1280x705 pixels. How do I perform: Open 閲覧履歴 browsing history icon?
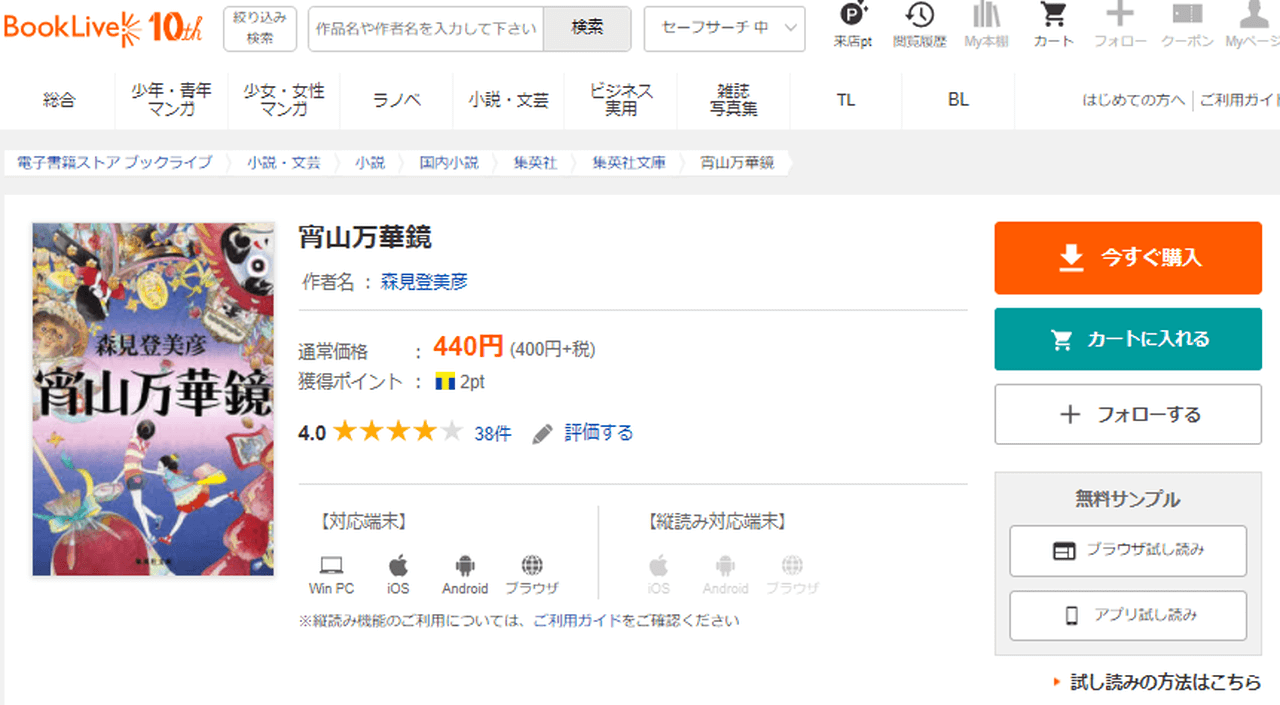[919, 24]
